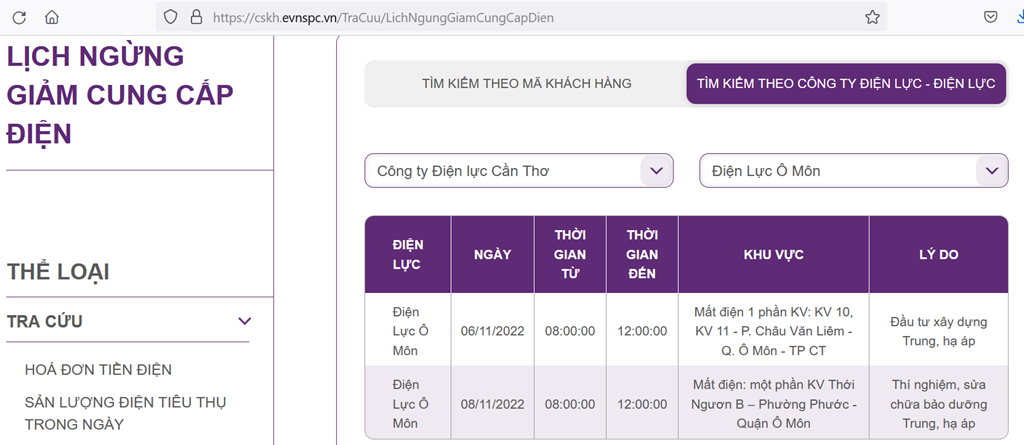
Task: Click the 'Thể loại' sidebar heading
Action: [58, 271]
